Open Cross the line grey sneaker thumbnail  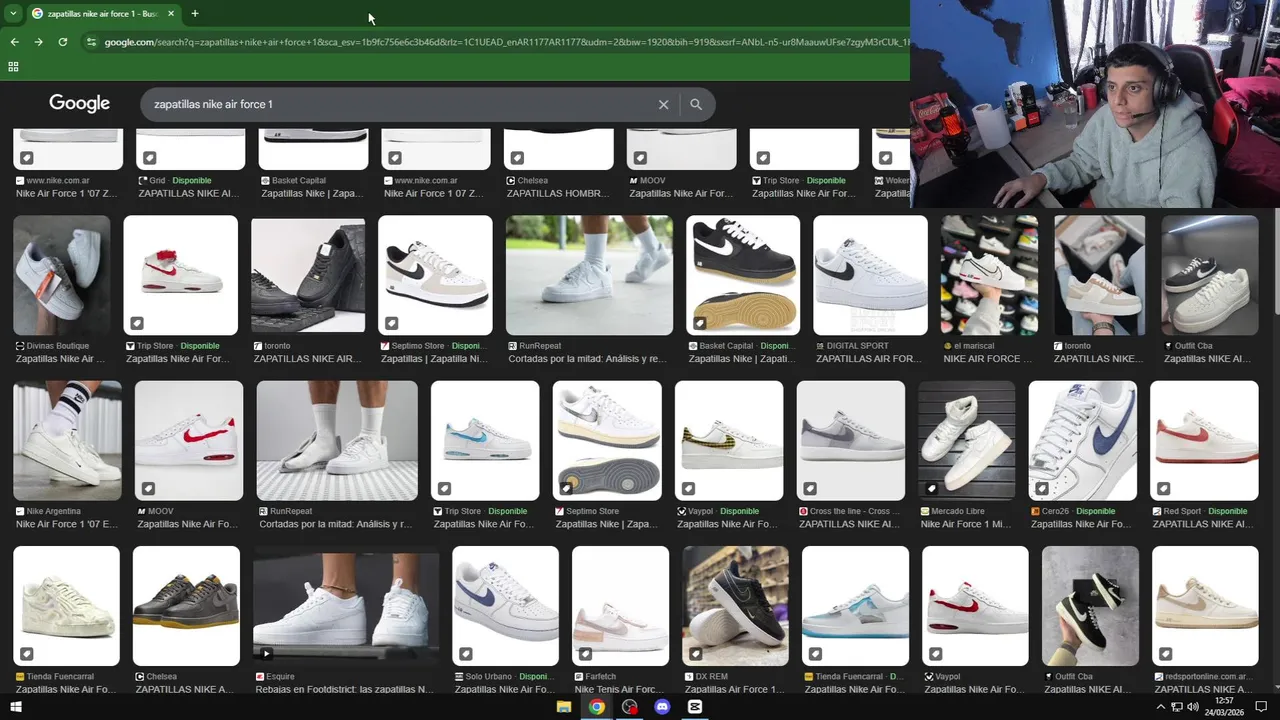[851, 440]
